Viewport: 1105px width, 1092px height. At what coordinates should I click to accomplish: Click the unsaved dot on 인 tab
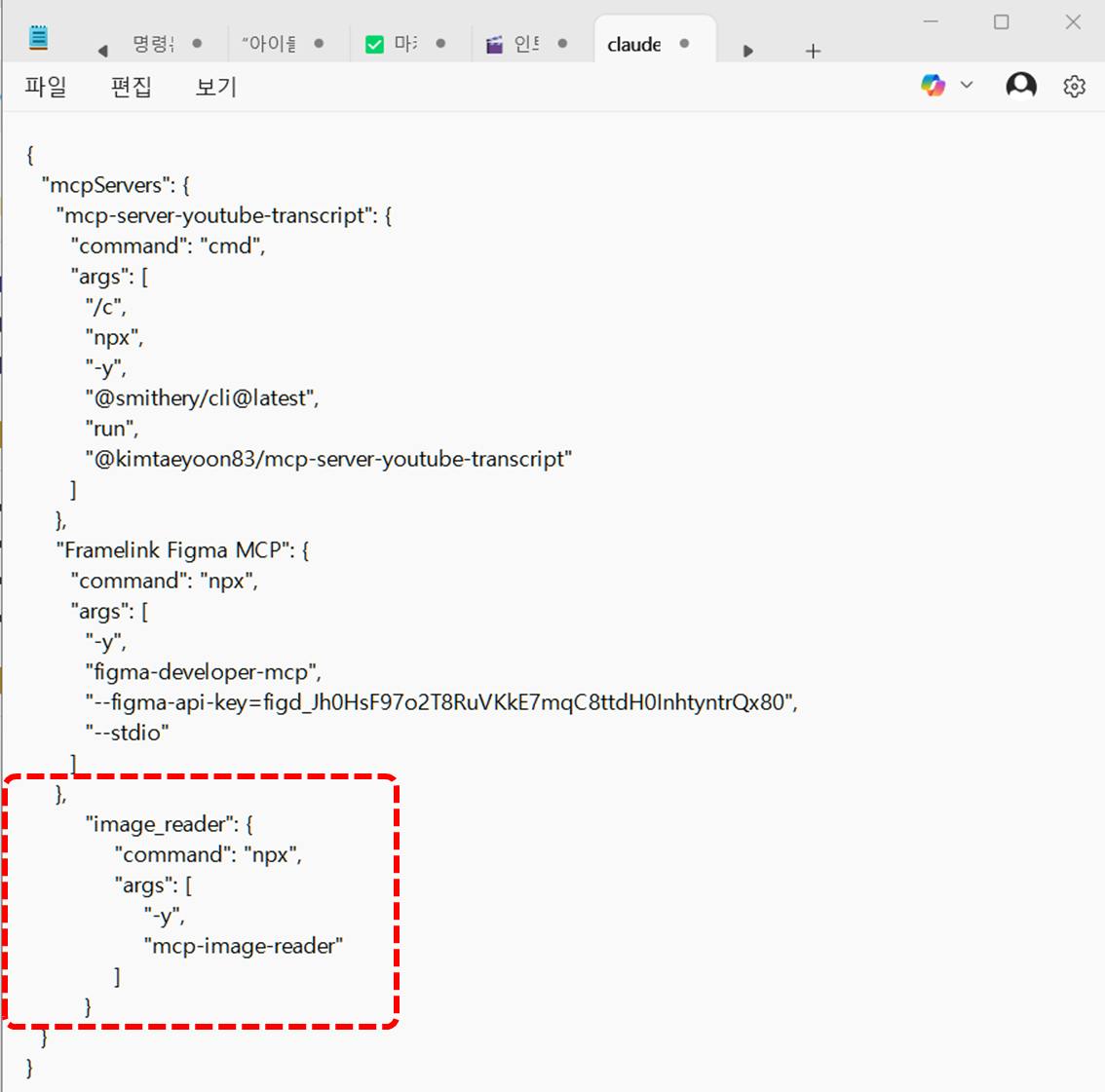pos(562,44)
